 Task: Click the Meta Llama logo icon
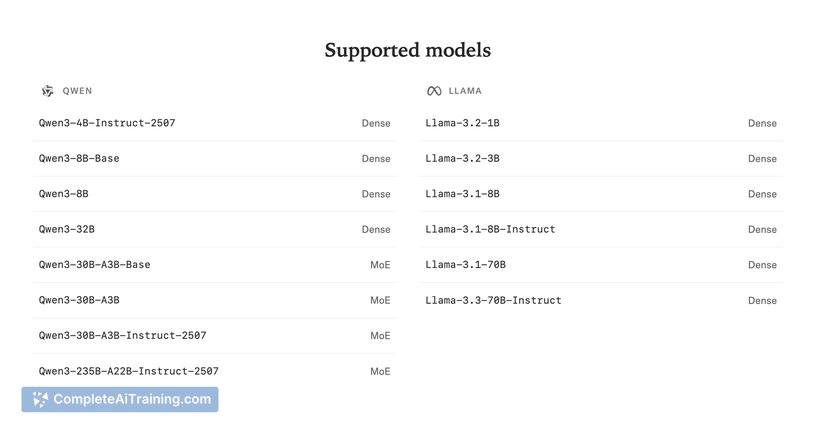pyautogui.click(x=434, y=91)
